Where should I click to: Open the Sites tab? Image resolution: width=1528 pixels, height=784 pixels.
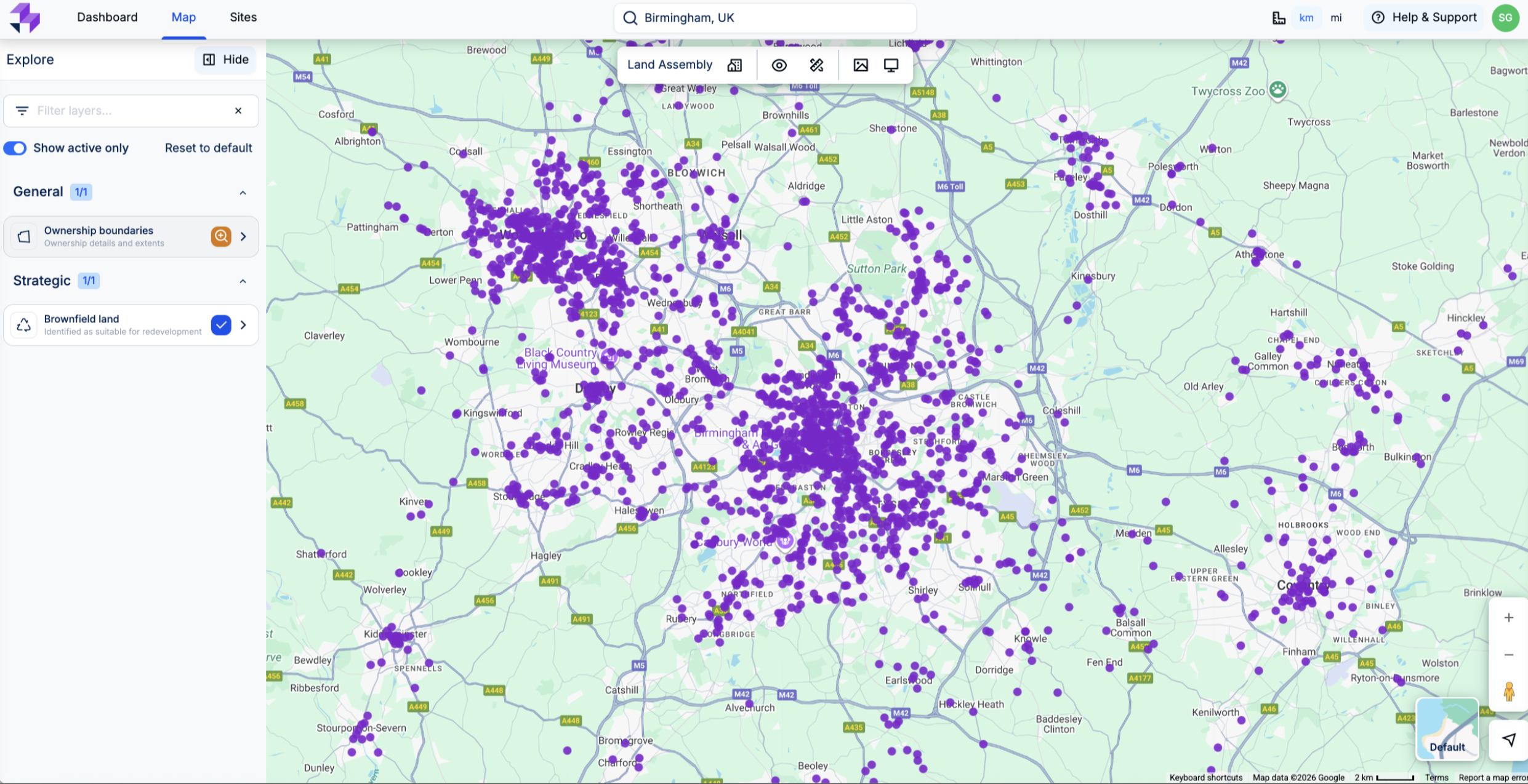coord(243,17)
